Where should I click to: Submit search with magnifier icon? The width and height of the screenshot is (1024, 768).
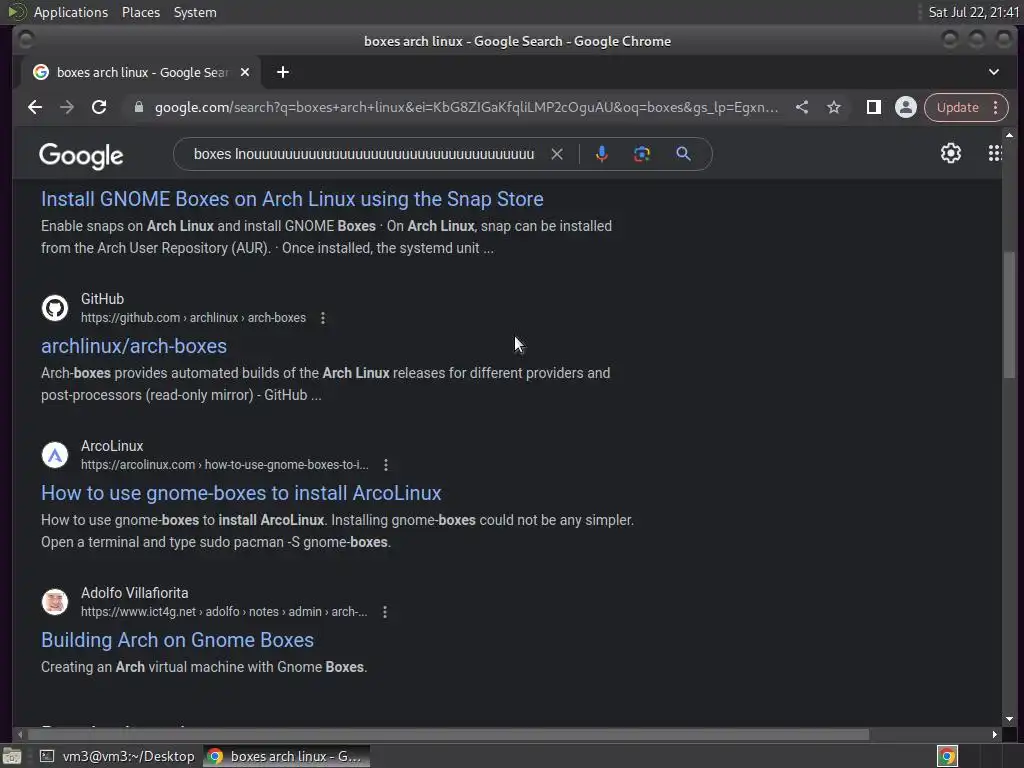(683, 154)
